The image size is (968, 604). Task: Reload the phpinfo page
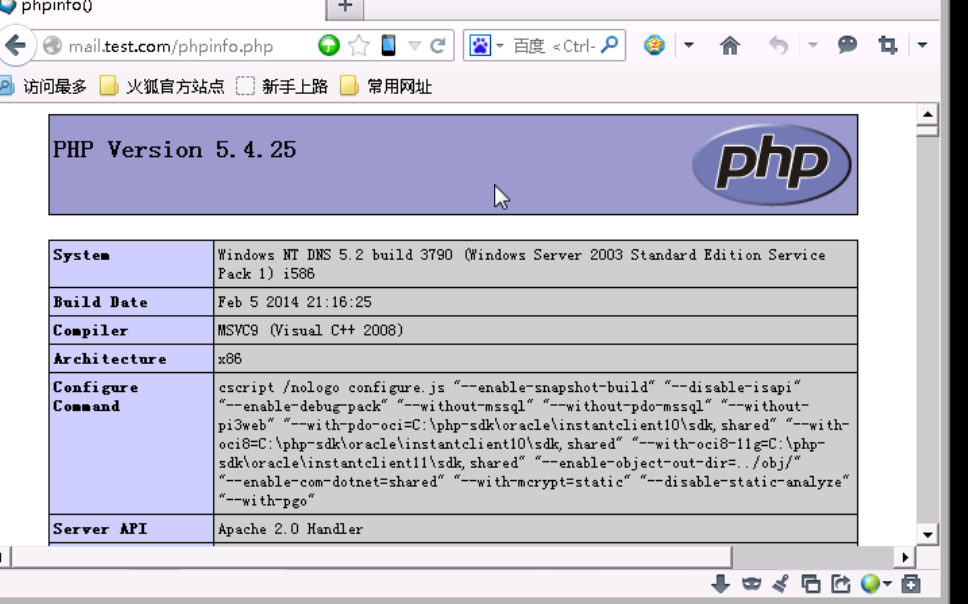point(438,46)
